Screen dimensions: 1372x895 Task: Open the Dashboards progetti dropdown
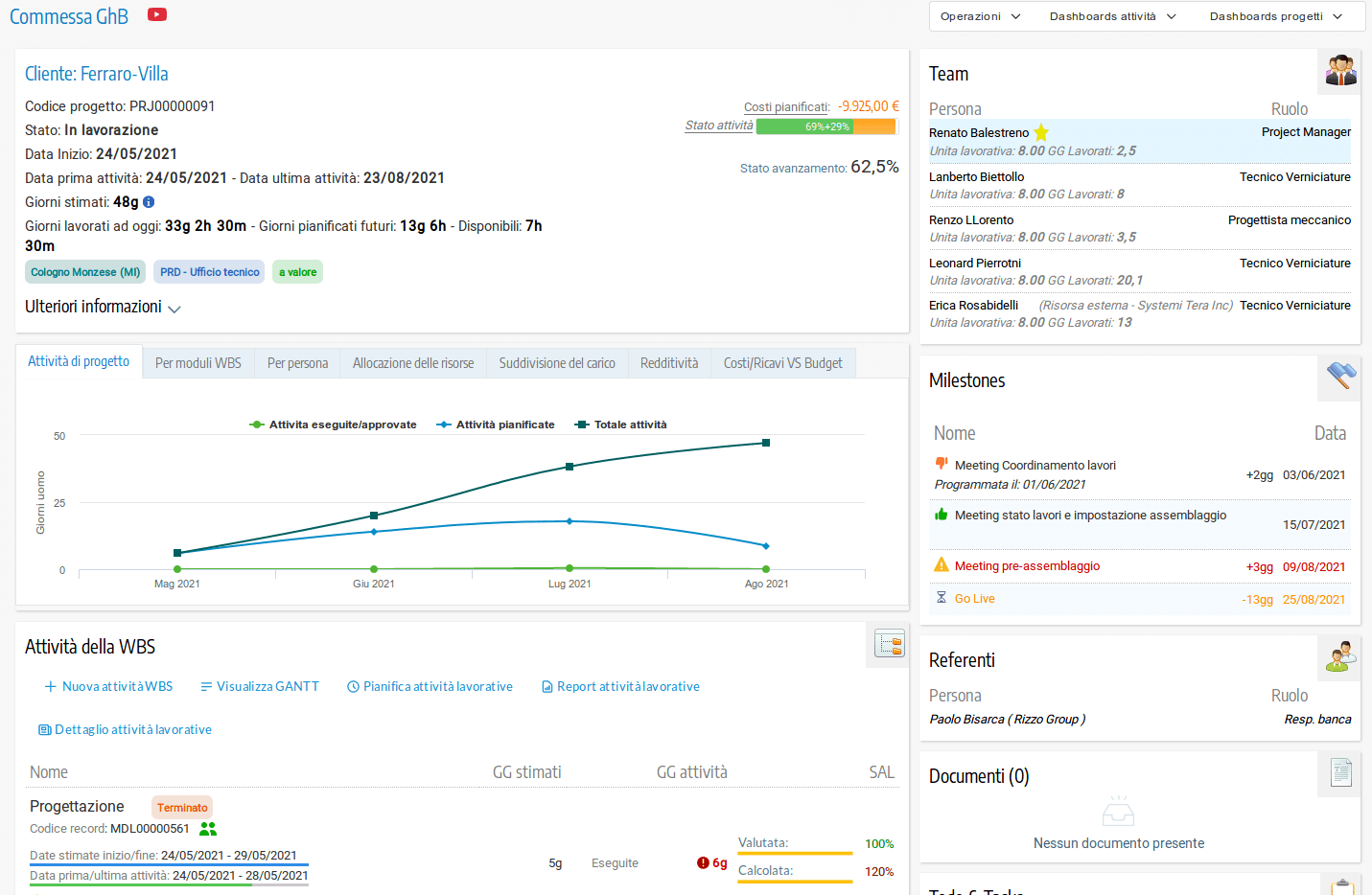pos(1280,16)
